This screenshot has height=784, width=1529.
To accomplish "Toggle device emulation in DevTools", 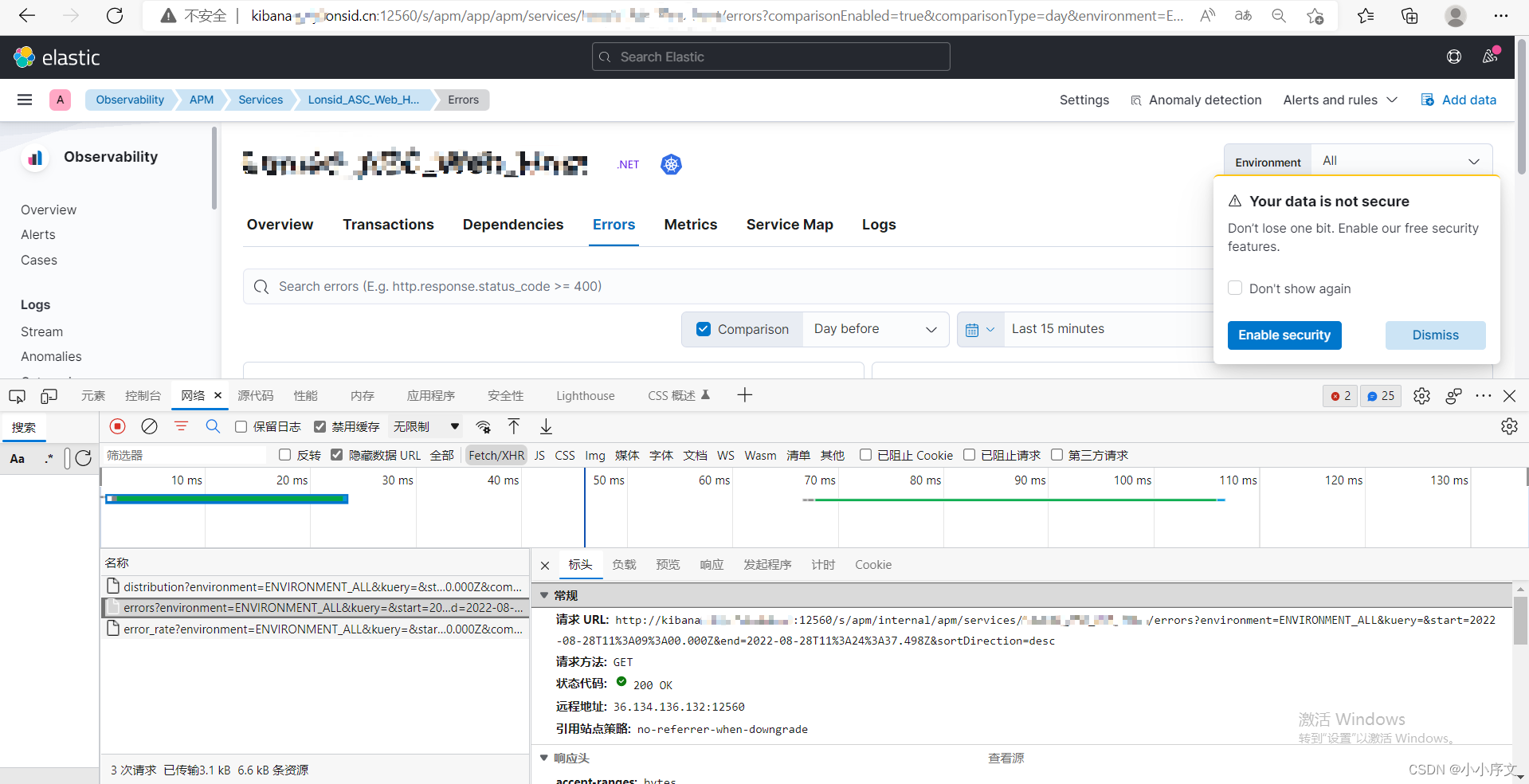I will coord(49,396).
